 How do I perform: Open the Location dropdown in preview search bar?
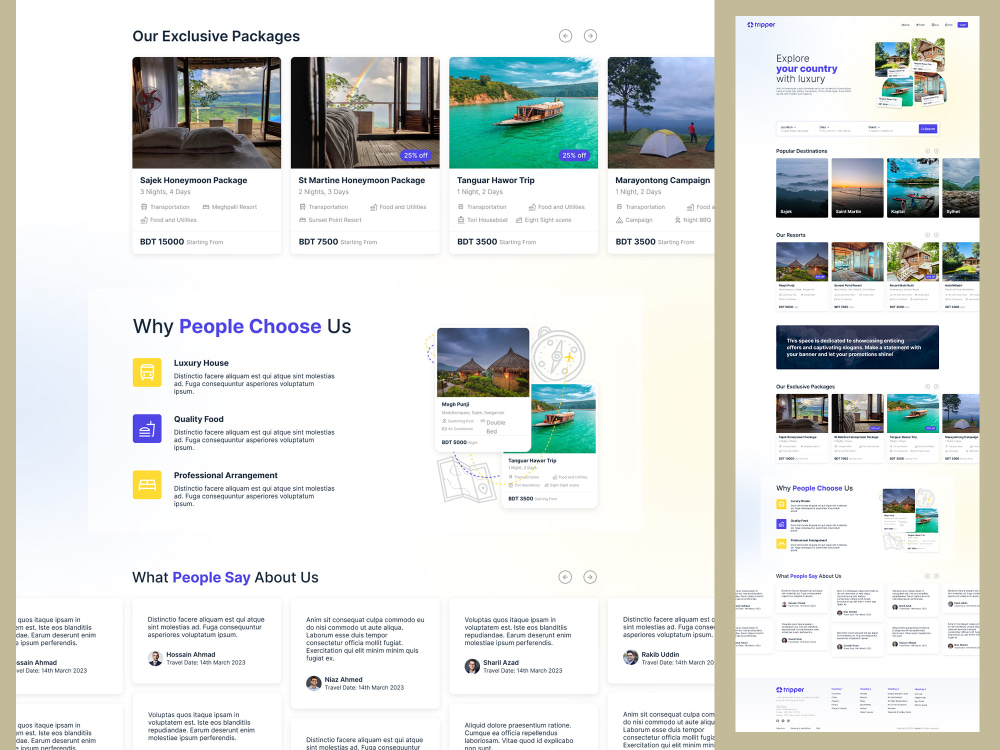[x=788, y=128]
